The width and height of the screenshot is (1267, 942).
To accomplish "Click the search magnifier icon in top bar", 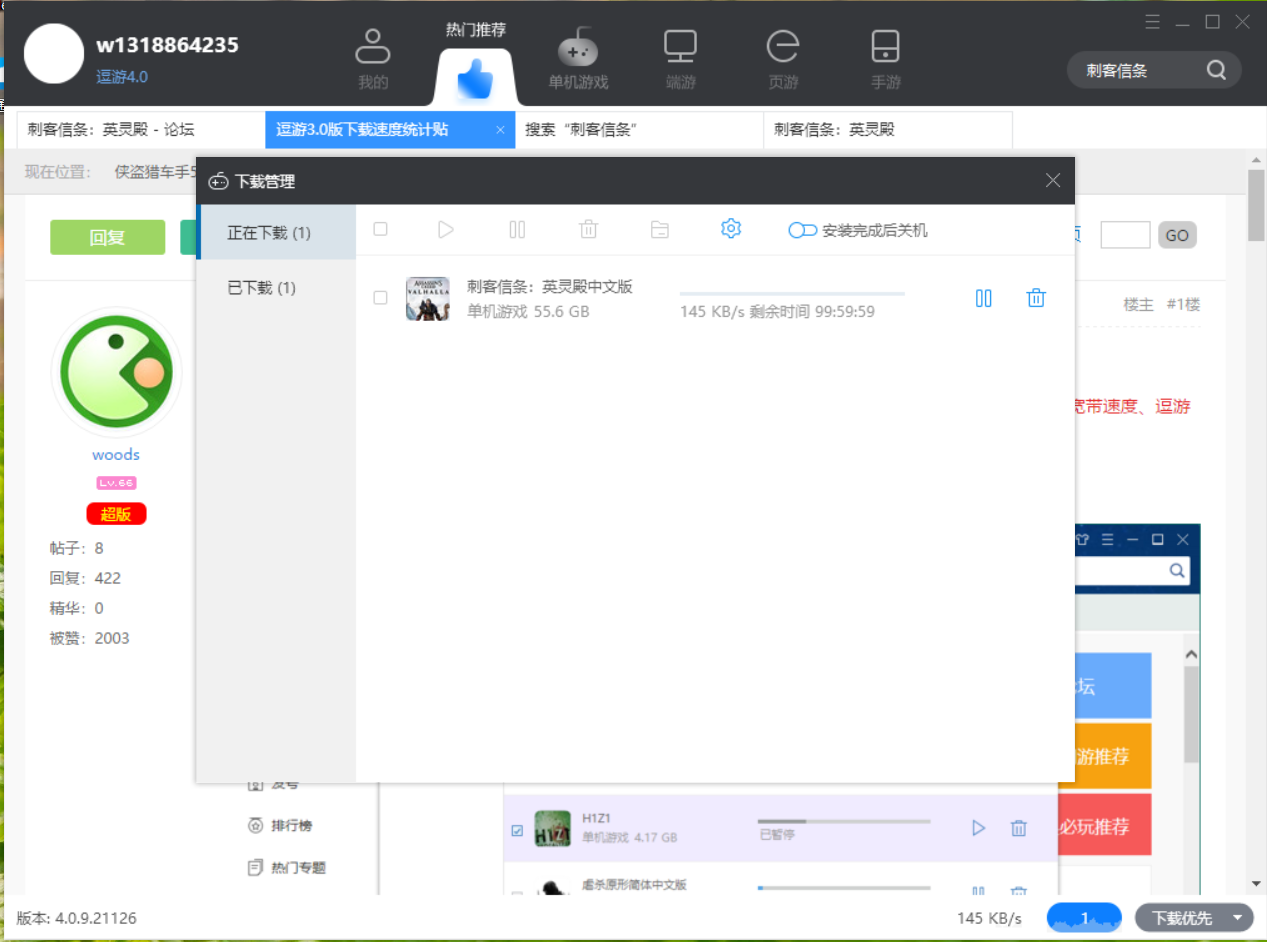I will coord(1216,70).
